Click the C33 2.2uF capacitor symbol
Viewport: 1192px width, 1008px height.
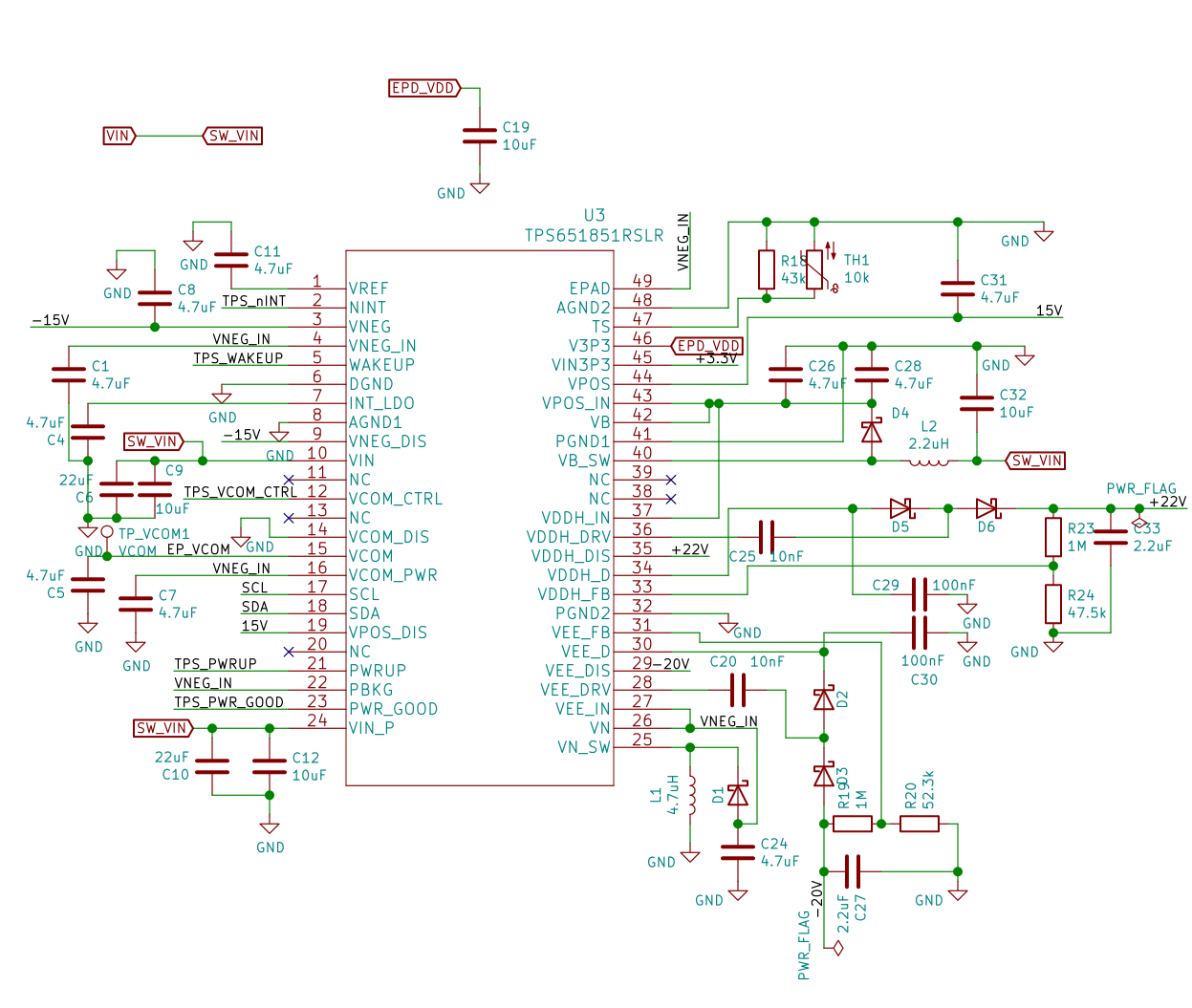1111,537
